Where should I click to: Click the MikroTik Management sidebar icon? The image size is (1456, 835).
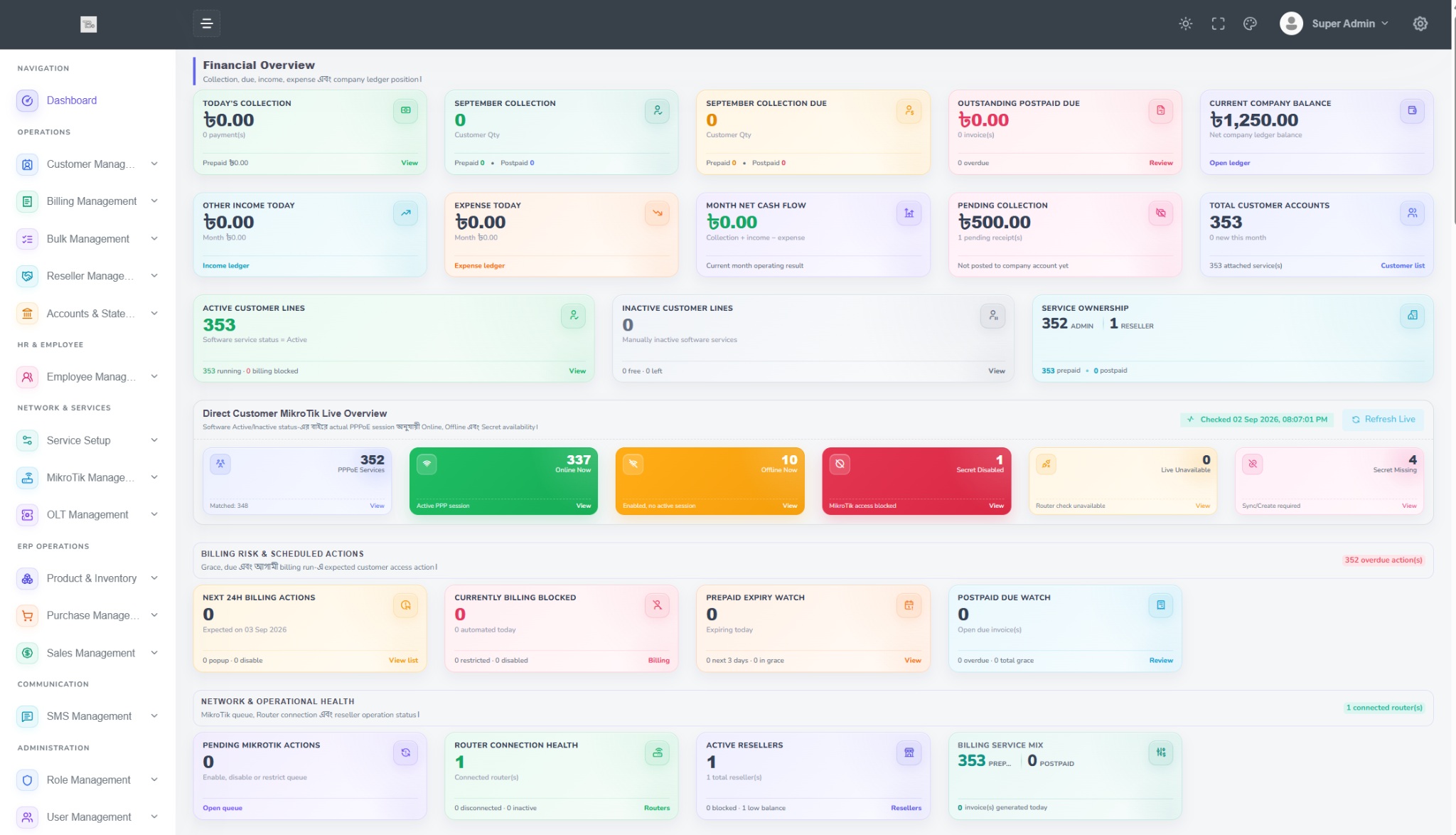pos(27,477)
